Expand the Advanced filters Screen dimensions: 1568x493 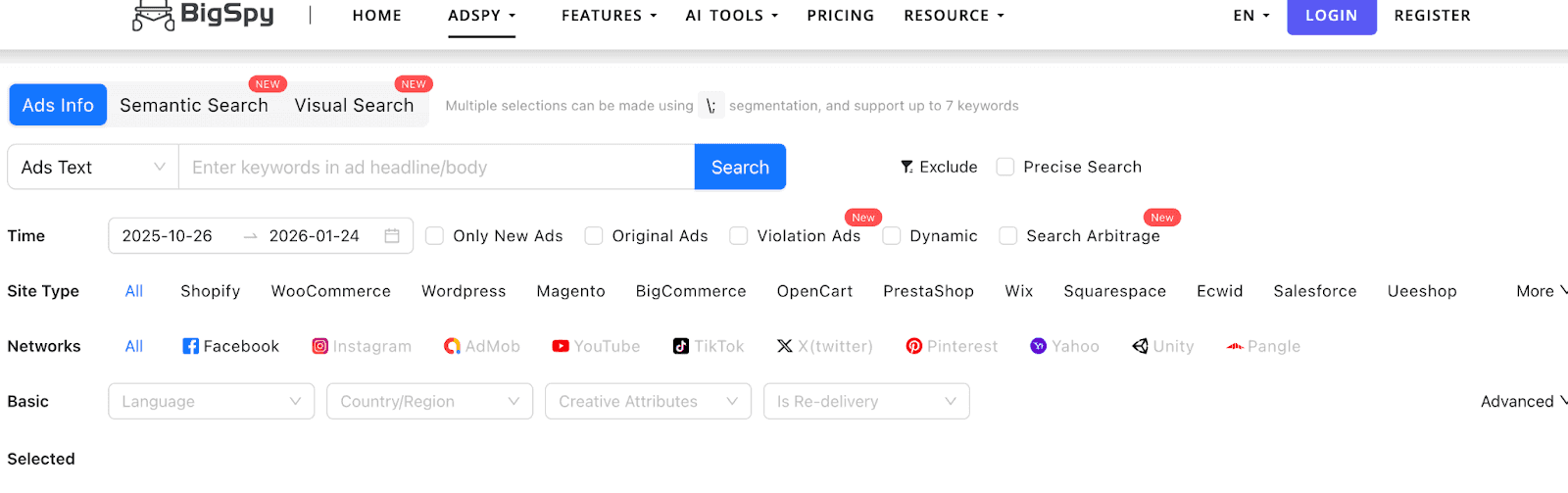[1524, 401]
